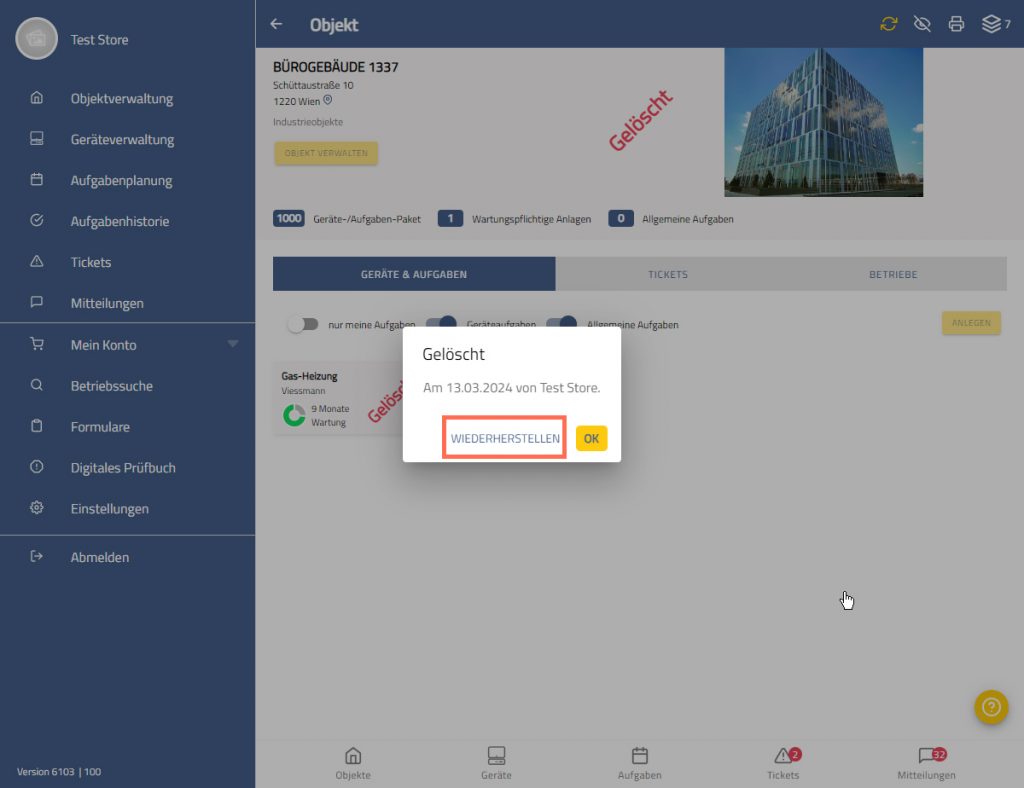
Task: Open the yellow help question button
Action: coord(990,707)
